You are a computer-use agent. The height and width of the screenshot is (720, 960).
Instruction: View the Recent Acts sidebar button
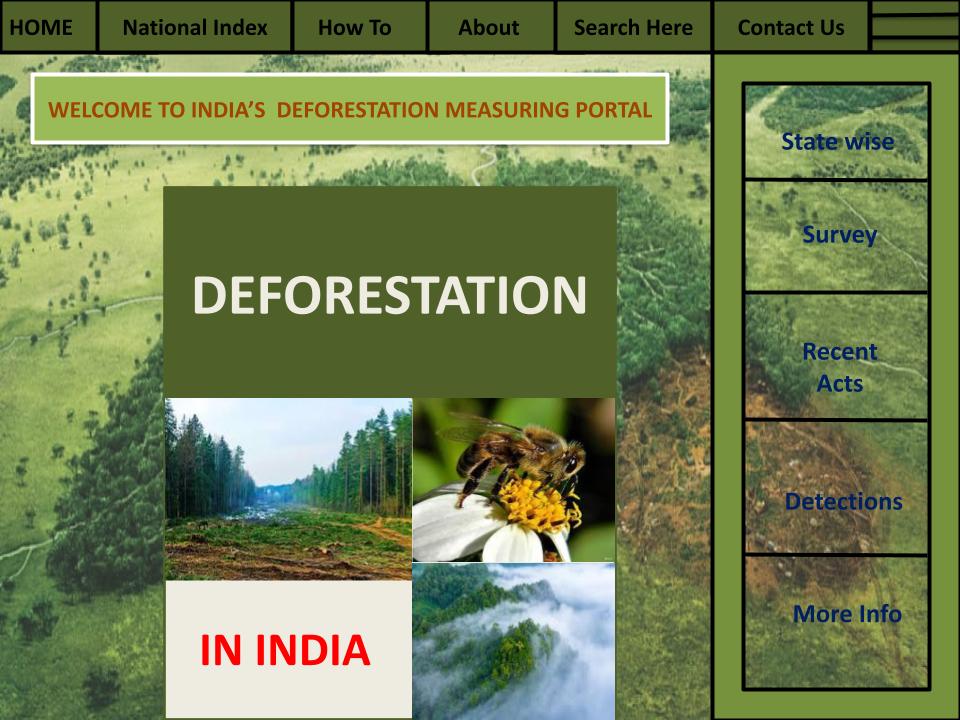[x=836, y=356]
